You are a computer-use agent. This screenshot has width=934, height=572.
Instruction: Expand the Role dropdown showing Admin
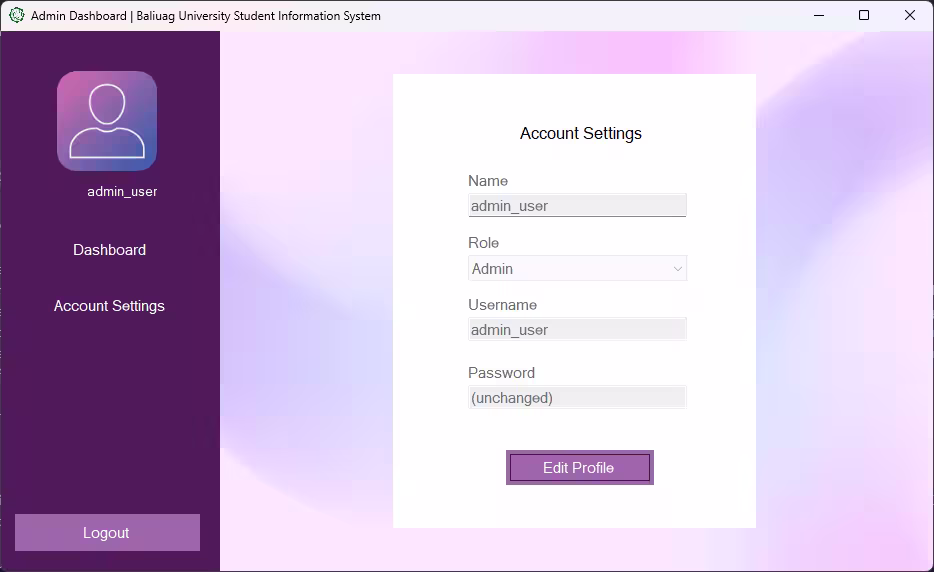coord(577,269)
